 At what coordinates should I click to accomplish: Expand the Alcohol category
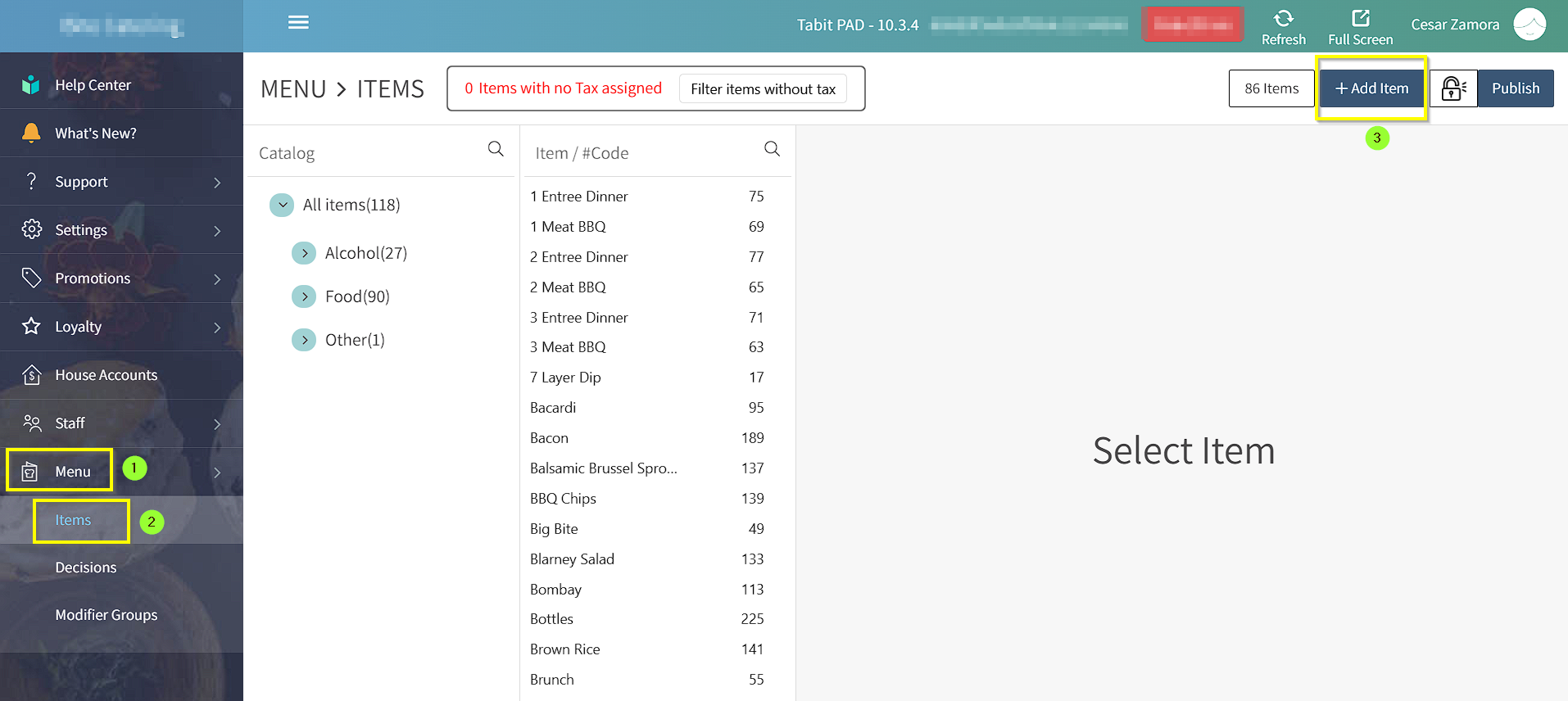(x=304, y=253)
